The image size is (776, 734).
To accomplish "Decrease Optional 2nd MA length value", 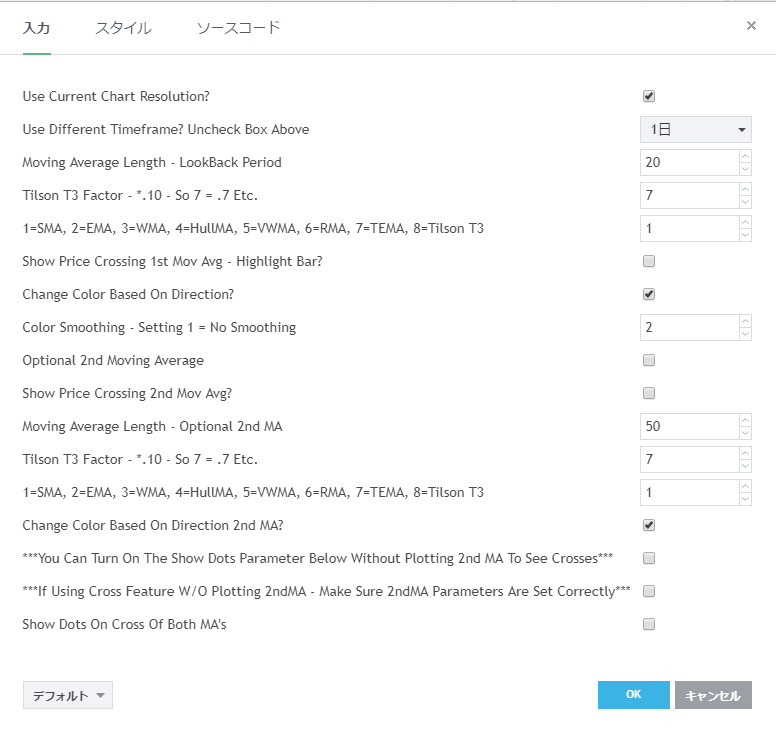I will [x=744, y=433].
